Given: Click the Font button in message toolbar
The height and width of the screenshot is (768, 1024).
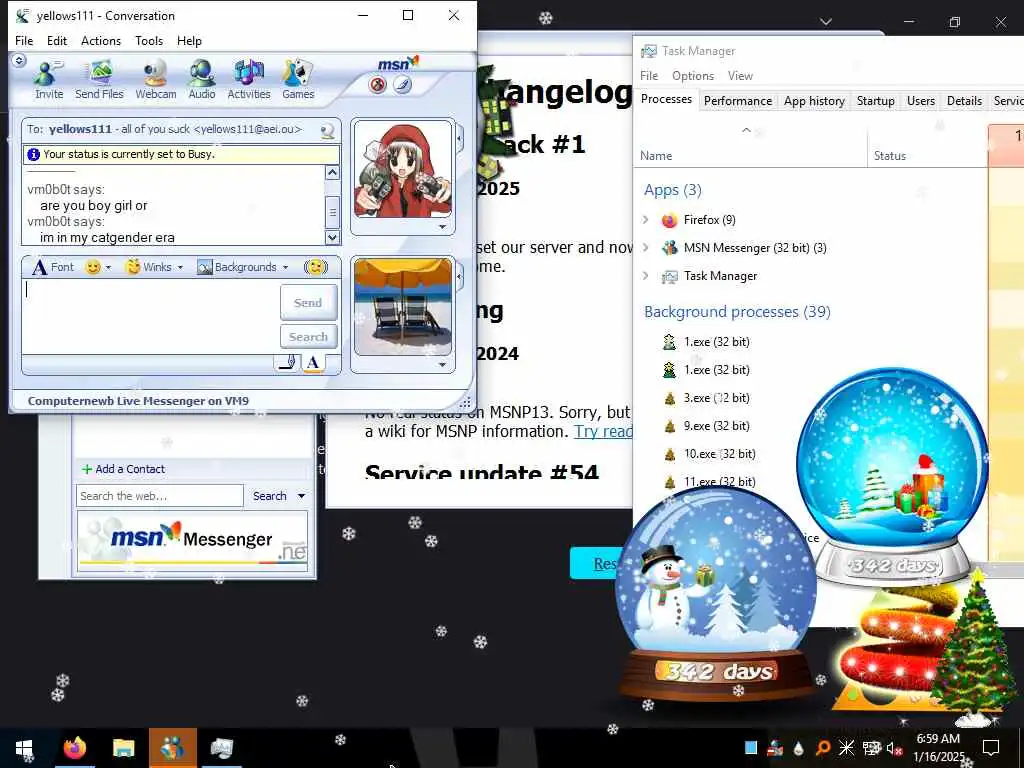Looking at the screenshot, I should [54, 266].
